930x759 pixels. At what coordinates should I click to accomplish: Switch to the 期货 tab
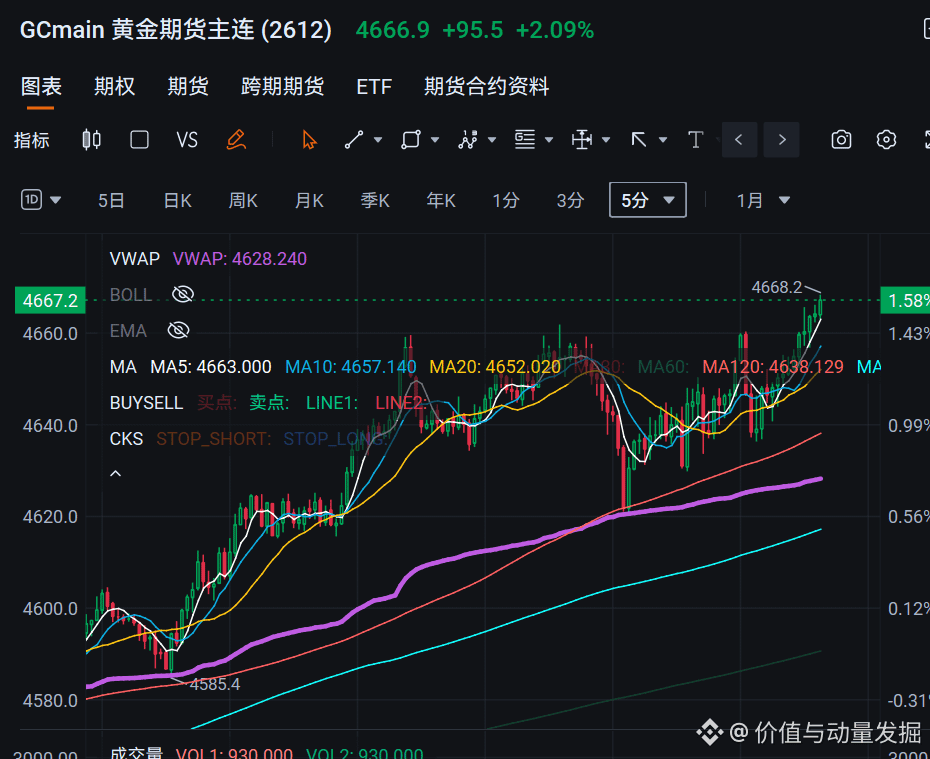[188, 87]
